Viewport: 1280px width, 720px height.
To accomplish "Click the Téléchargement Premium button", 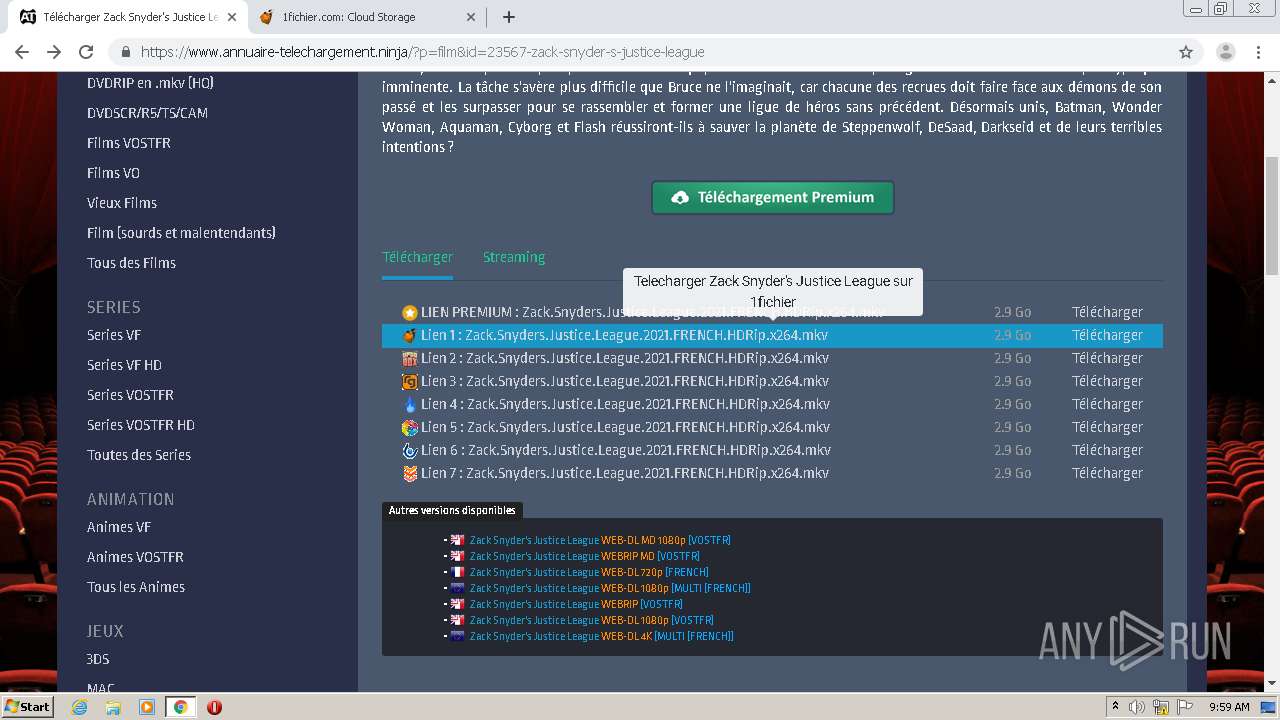I will (773, 197).
